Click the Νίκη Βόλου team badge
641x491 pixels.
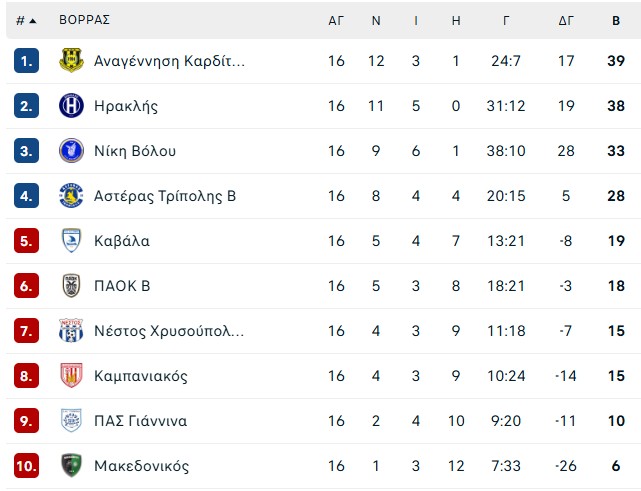72,151
